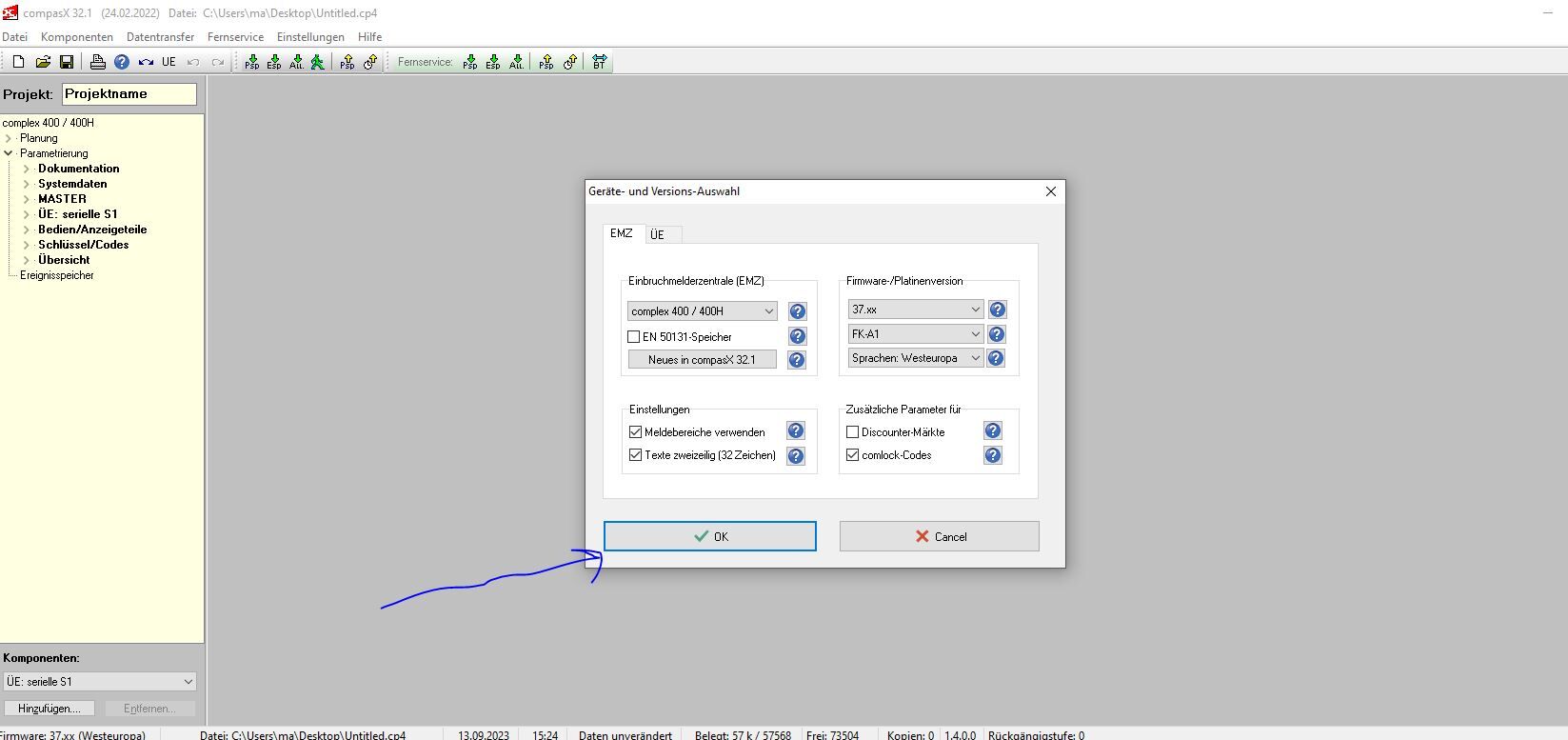This screenshot has width=1568, height=740.
Task: Open the complex 400 / 400H dropdown
Action: pyautogui.click(x=703, y=311)
